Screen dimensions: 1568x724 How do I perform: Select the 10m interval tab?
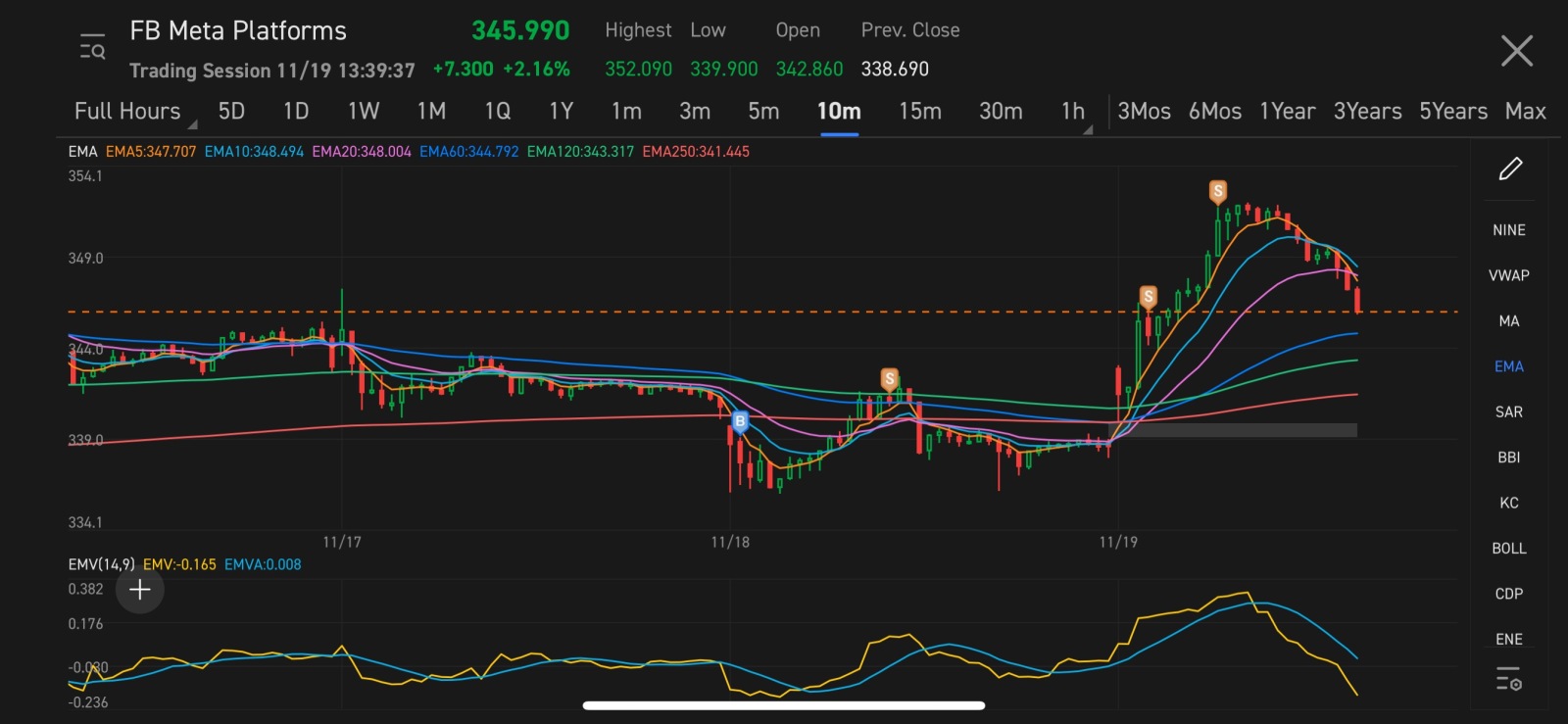(839, 111)
